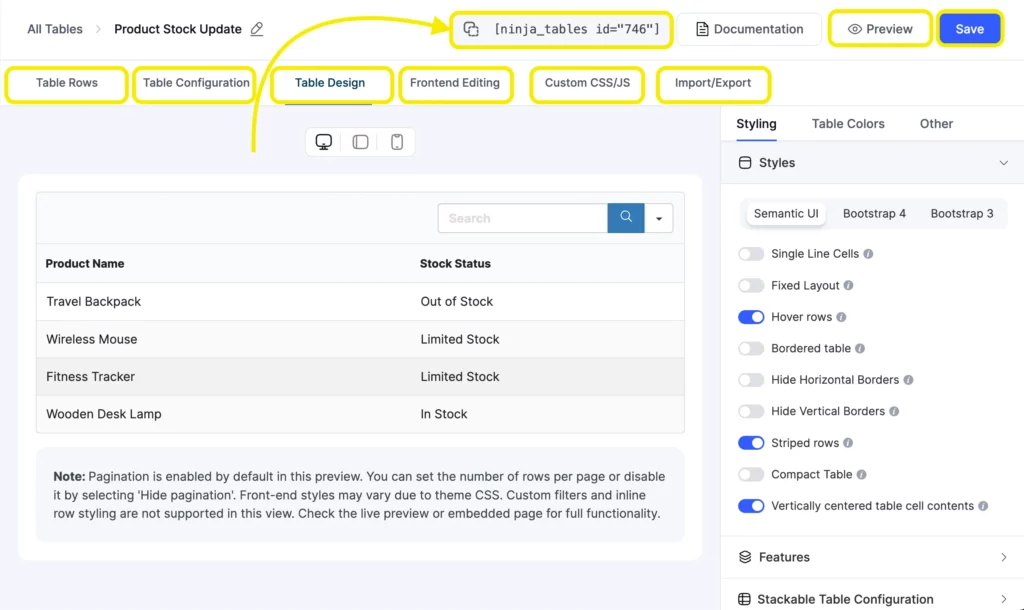Switch to desktop preview device icon
1024x610 pixels.
click(x=324, y=142)
